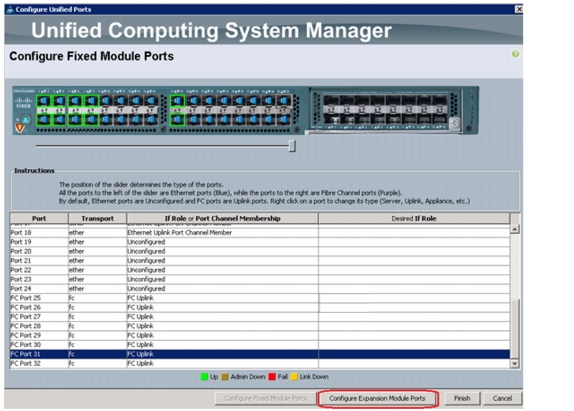
Task: Click the table scrollbar up arrow
Action: point(515,229)
